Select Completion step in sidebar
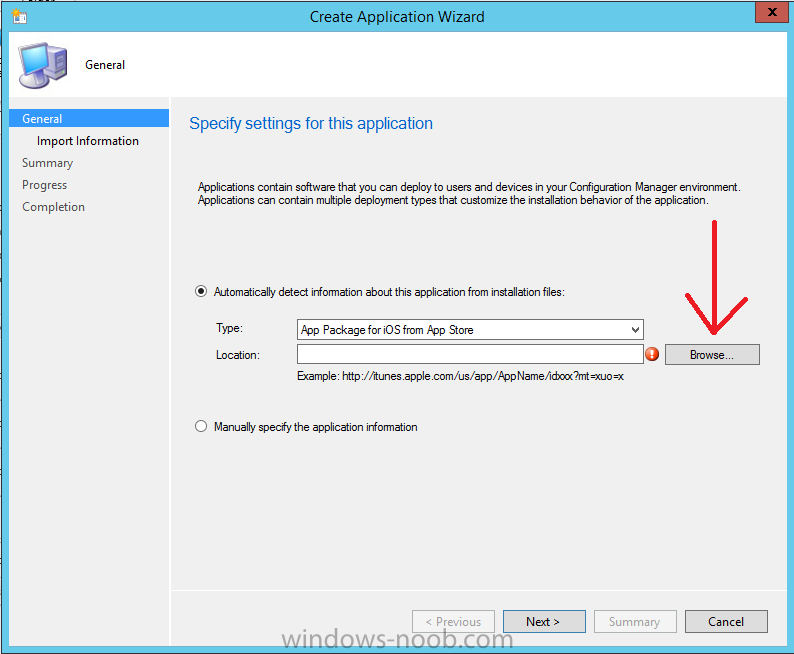794x654 pixels. click(x=53, y=207)
